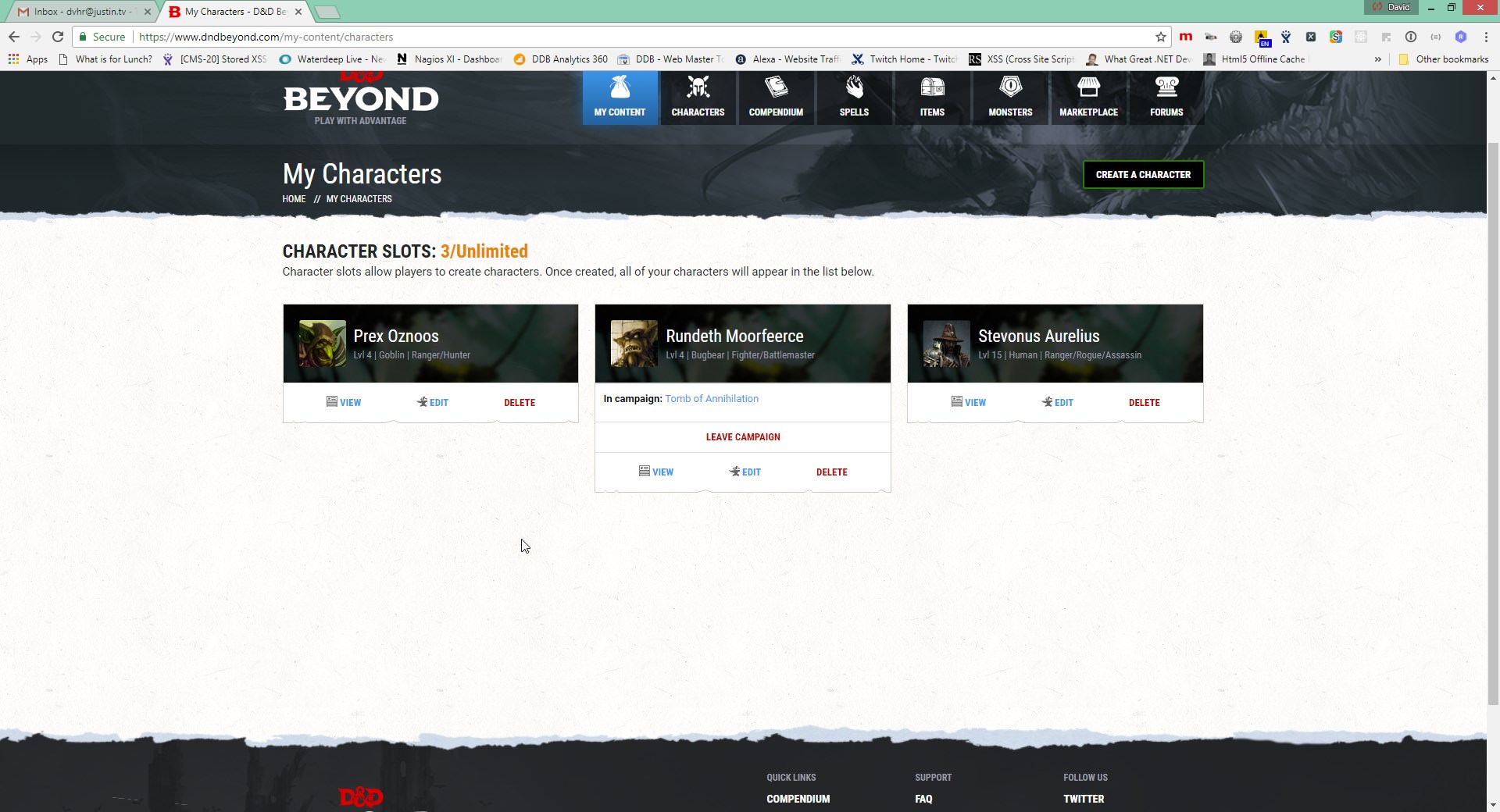Click the Stevonus Aurelius character name

point(1039,336)
